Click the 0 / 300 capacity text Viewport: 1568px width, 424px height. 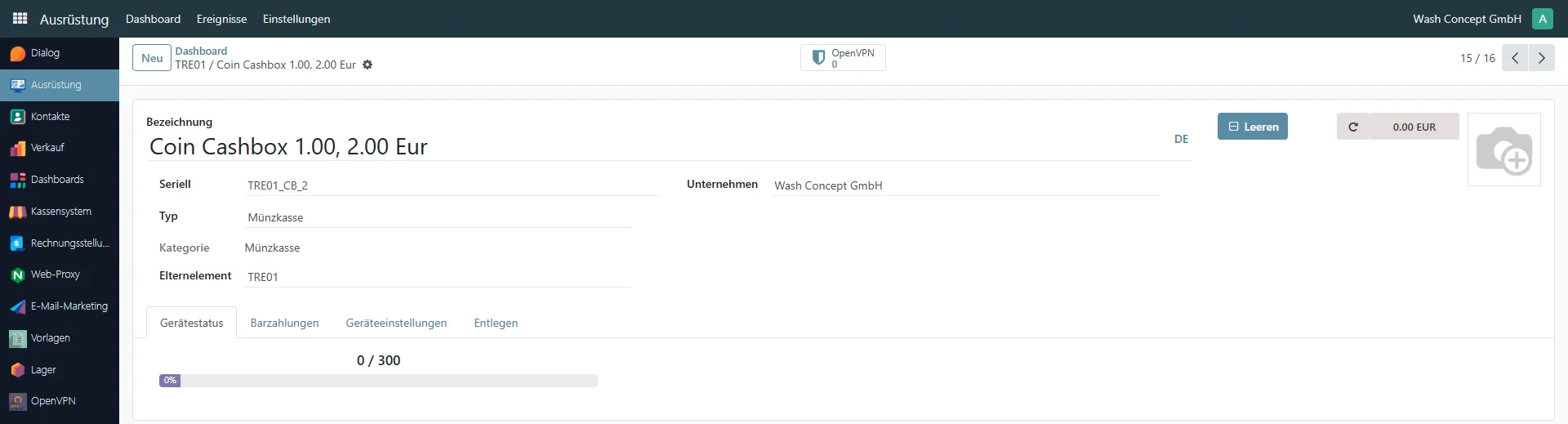378,360
